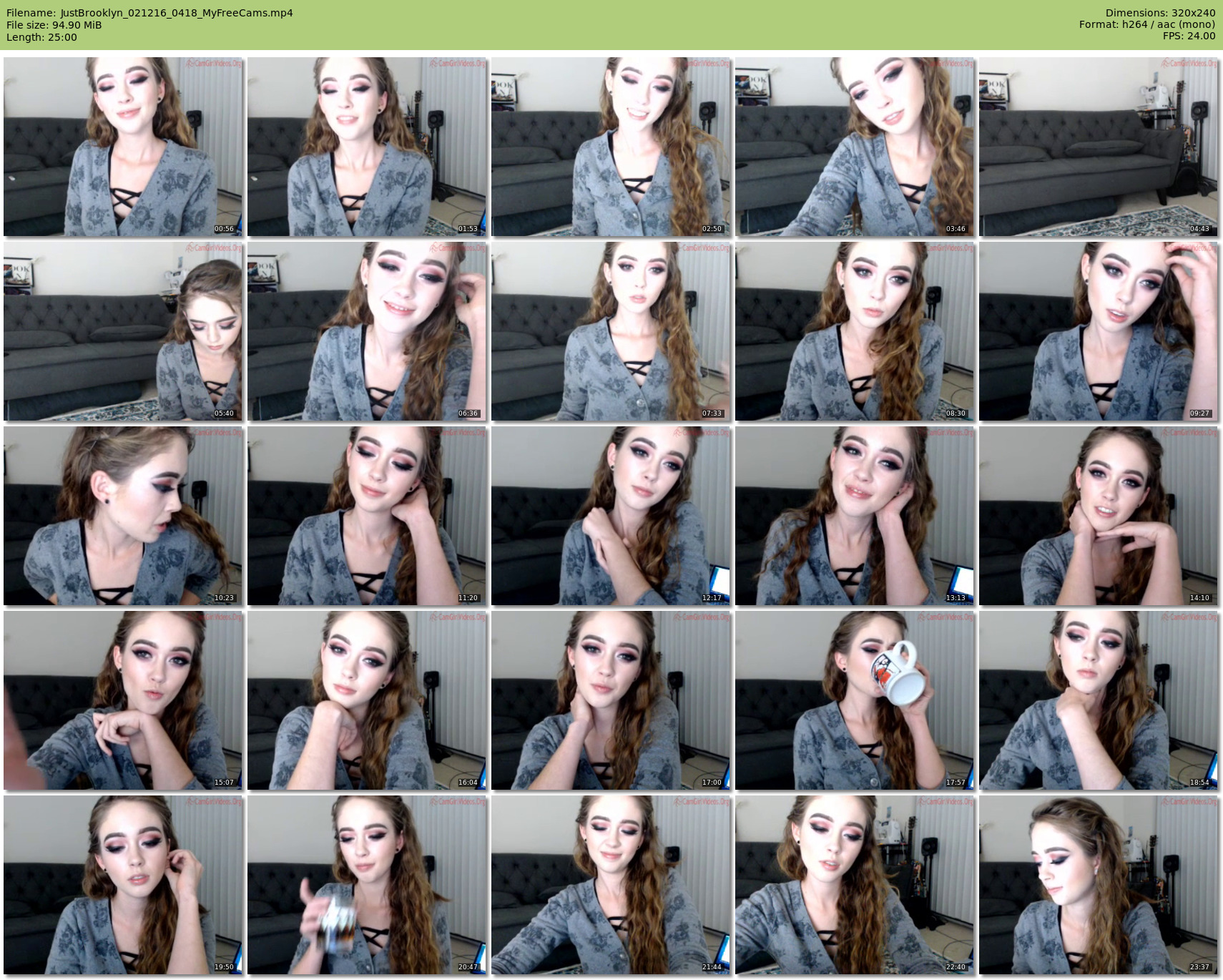
Task: Click the thumbnail marked 12:17
Action: point(611,516)
